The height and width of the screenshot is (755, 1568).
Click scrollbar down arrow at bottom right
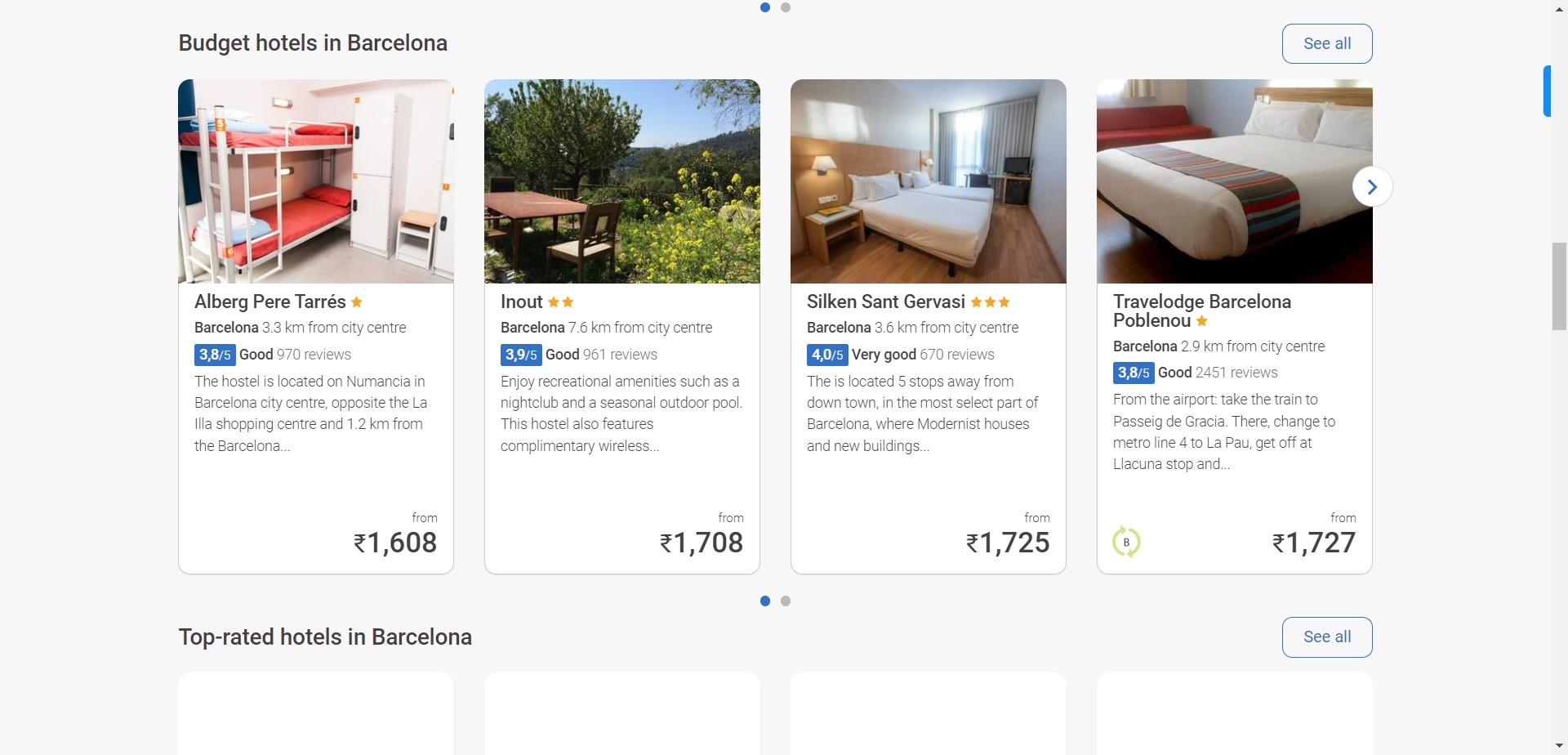pos(1560,747)
